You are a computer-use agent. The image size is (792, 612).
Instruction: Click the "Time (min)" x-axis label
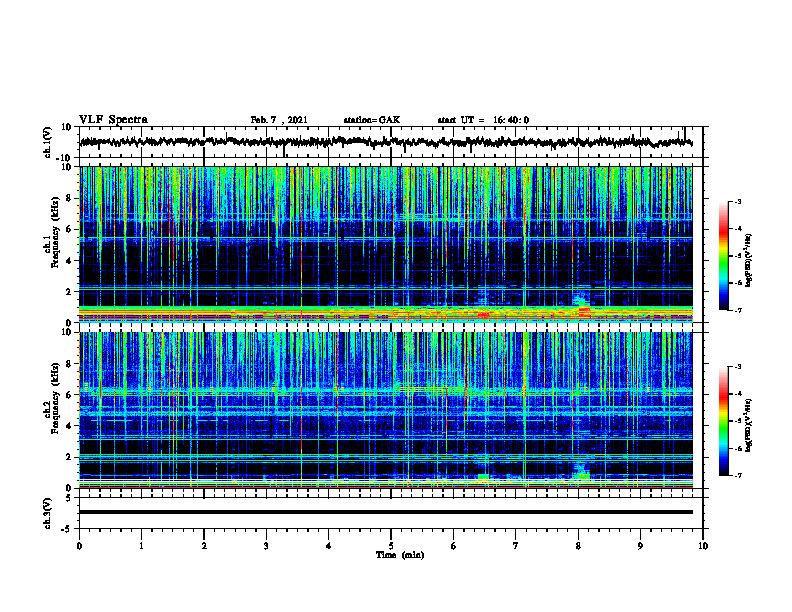tap(400, 555)
